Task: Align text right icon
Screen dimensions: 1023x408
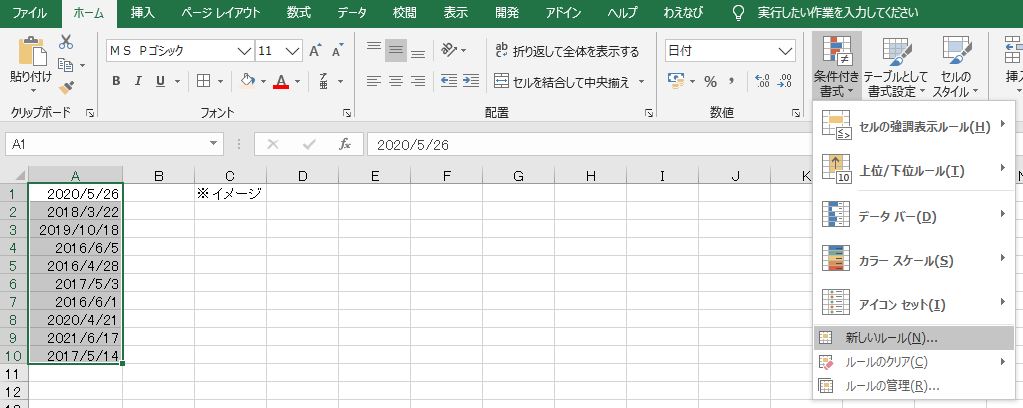Action: [418, 82]
